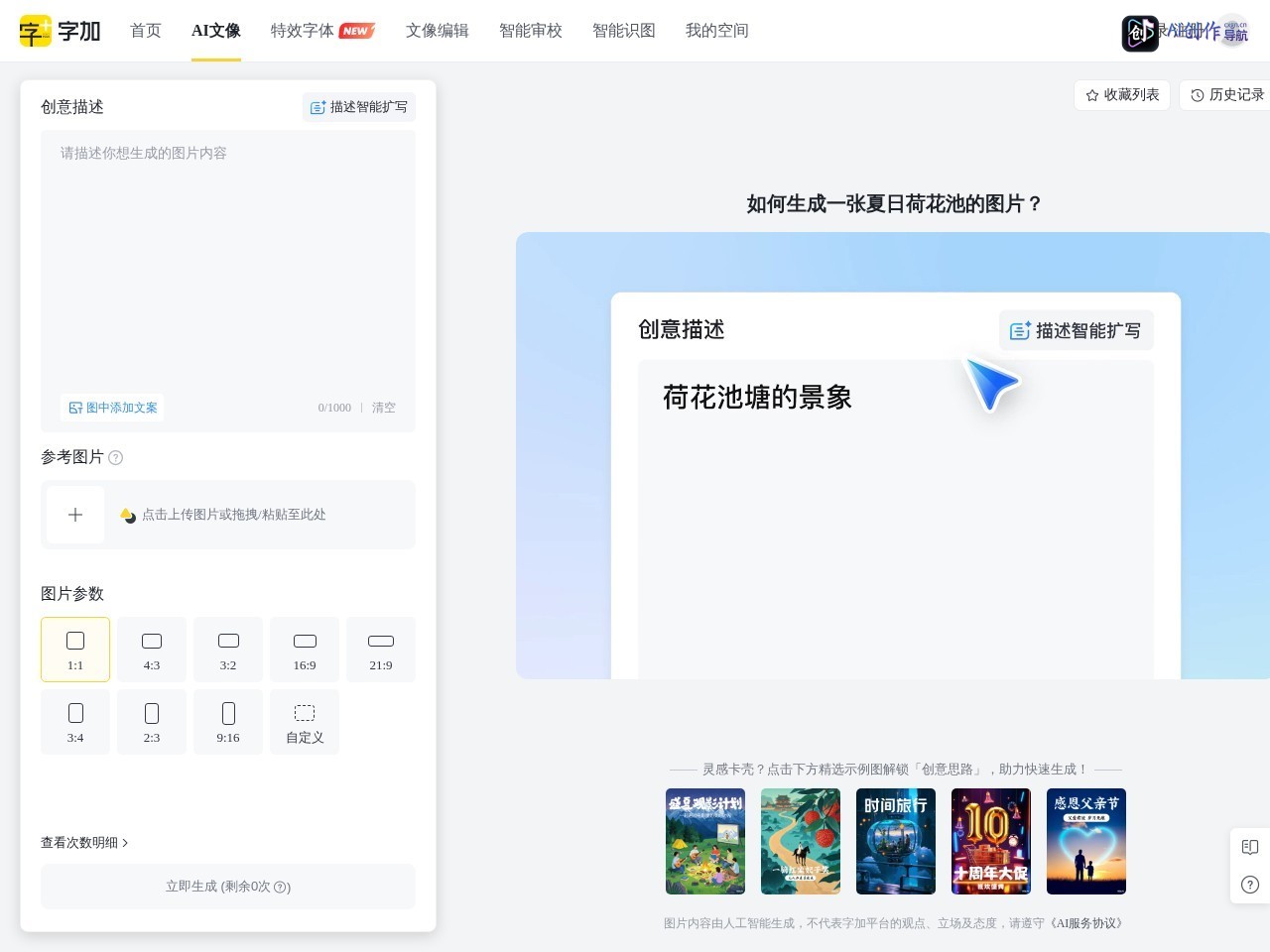Open the 历史记录 history
Image resolution: width=1270 pixels, height=952 pixels.
click(x=1226, y=95)
